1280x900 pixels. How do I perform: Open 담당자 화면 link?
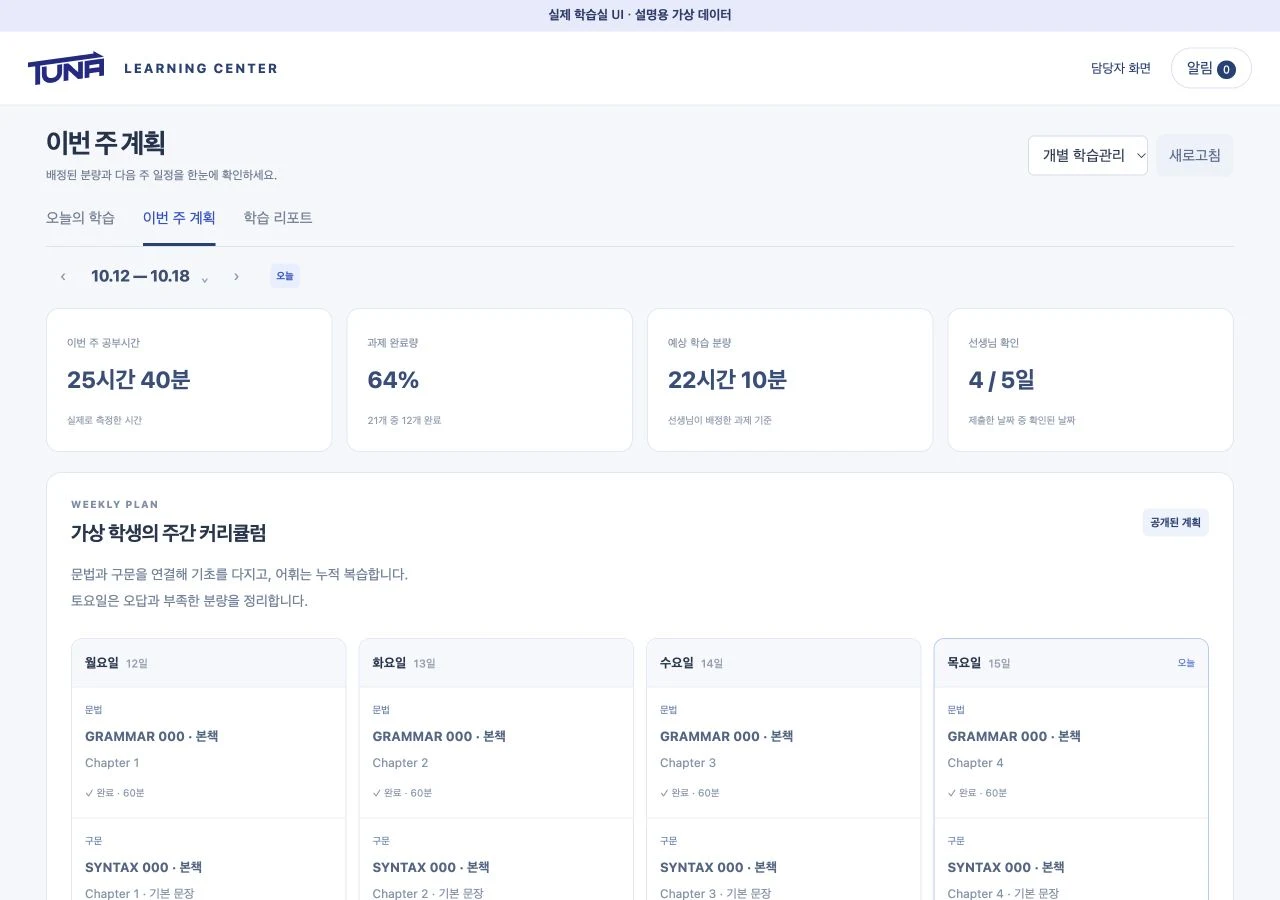click(1121, 68)
